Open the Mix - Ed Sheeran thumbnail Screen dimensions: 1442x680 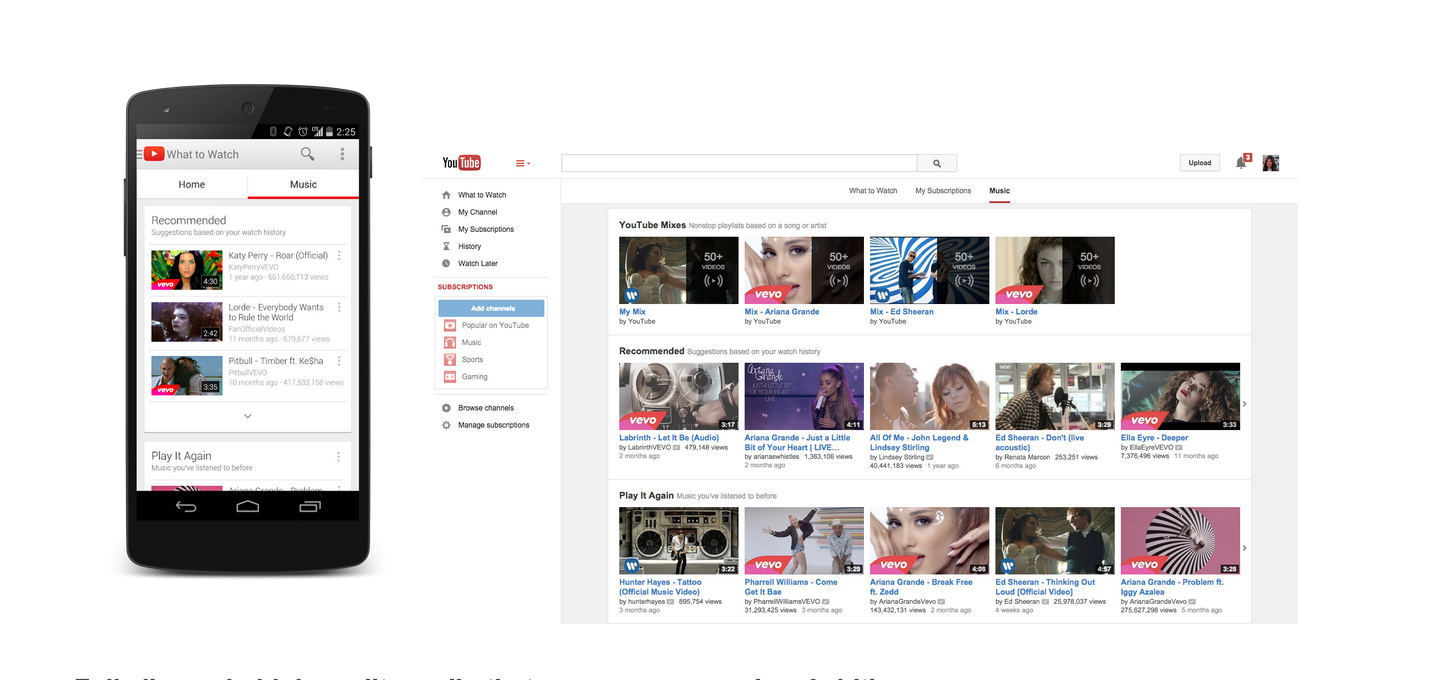929,270
